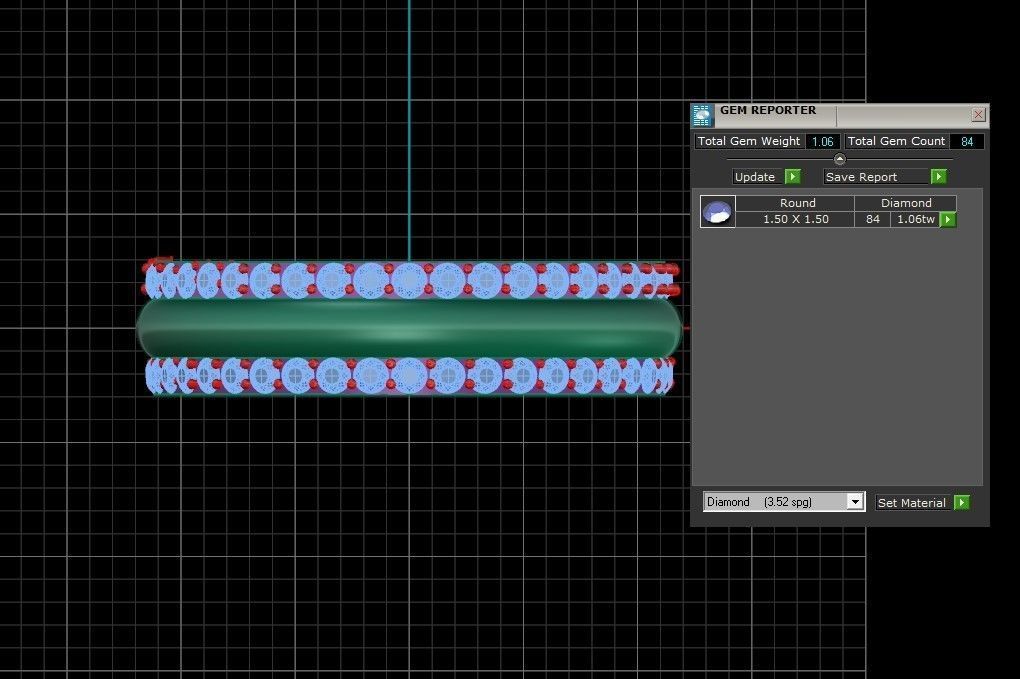Click the '1.06tw' weight cell

point(915,219)
